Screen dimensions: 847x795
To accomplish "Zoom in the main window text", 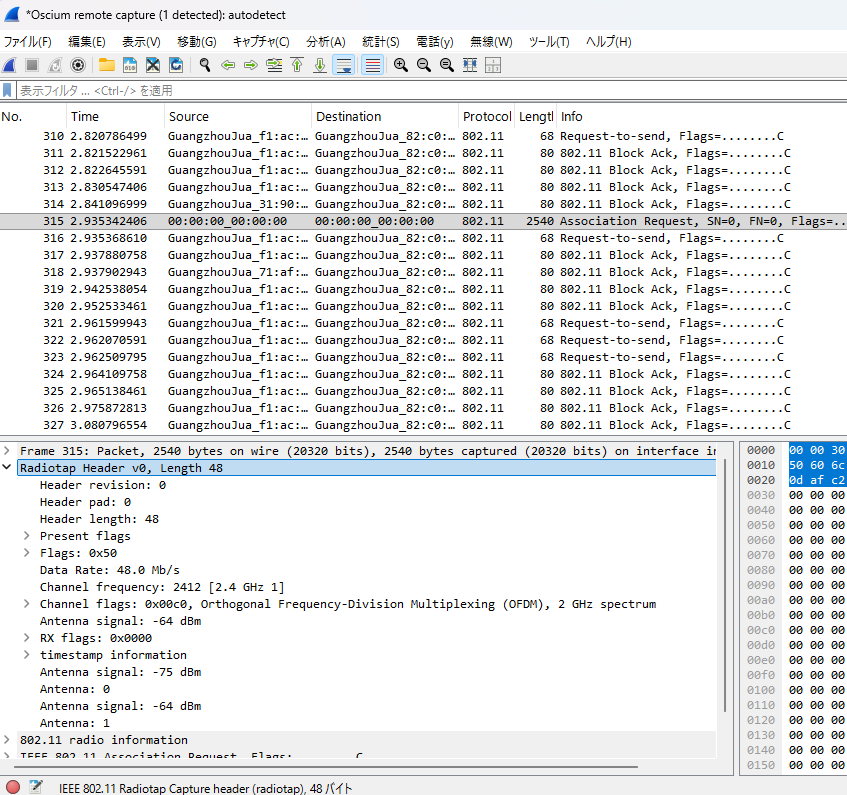I will coord(401,65).
